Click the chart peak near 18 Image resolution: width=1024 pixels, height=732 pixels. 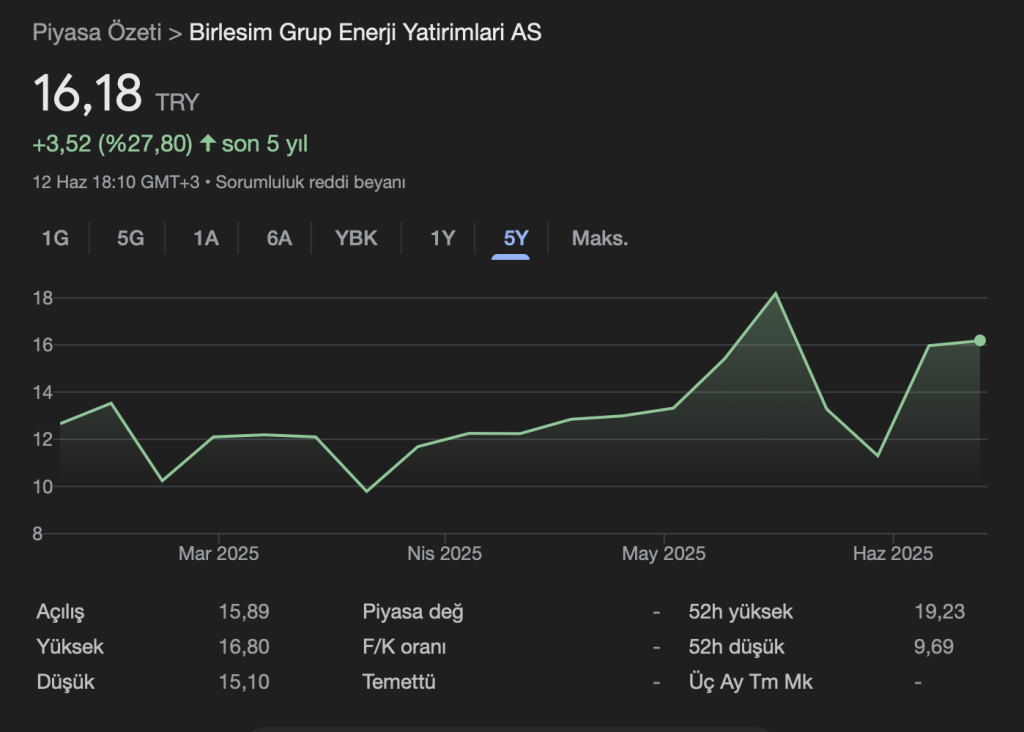click(775, 293)
